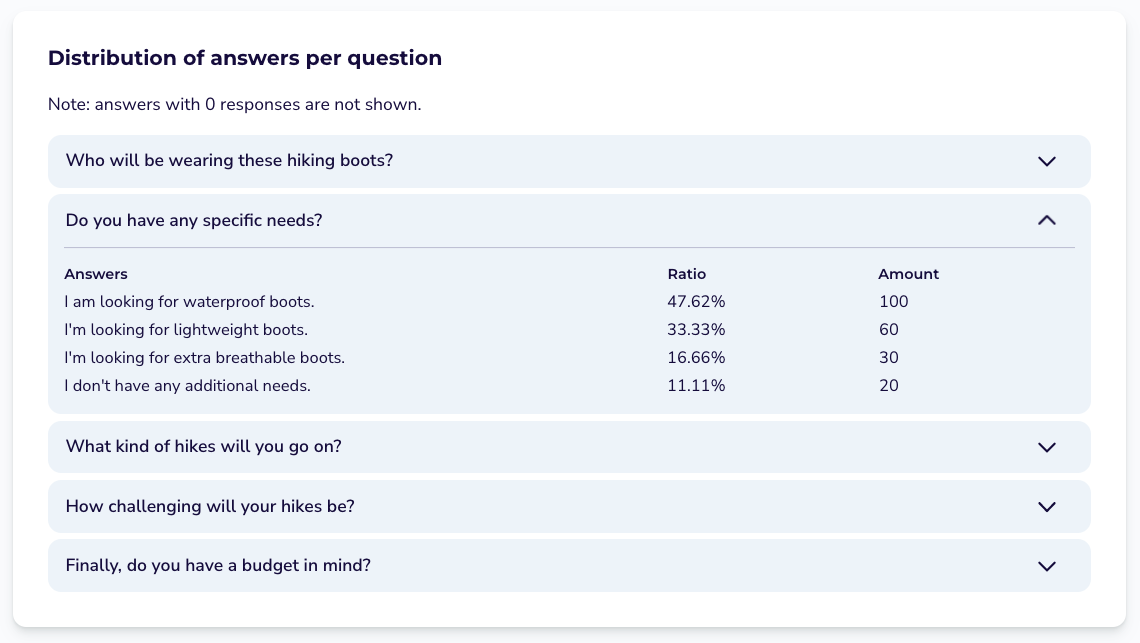Click the 'Distribution of answers per question' heading
The width and height of the screenshot is (1140, 643).
[x=245, y=58]
